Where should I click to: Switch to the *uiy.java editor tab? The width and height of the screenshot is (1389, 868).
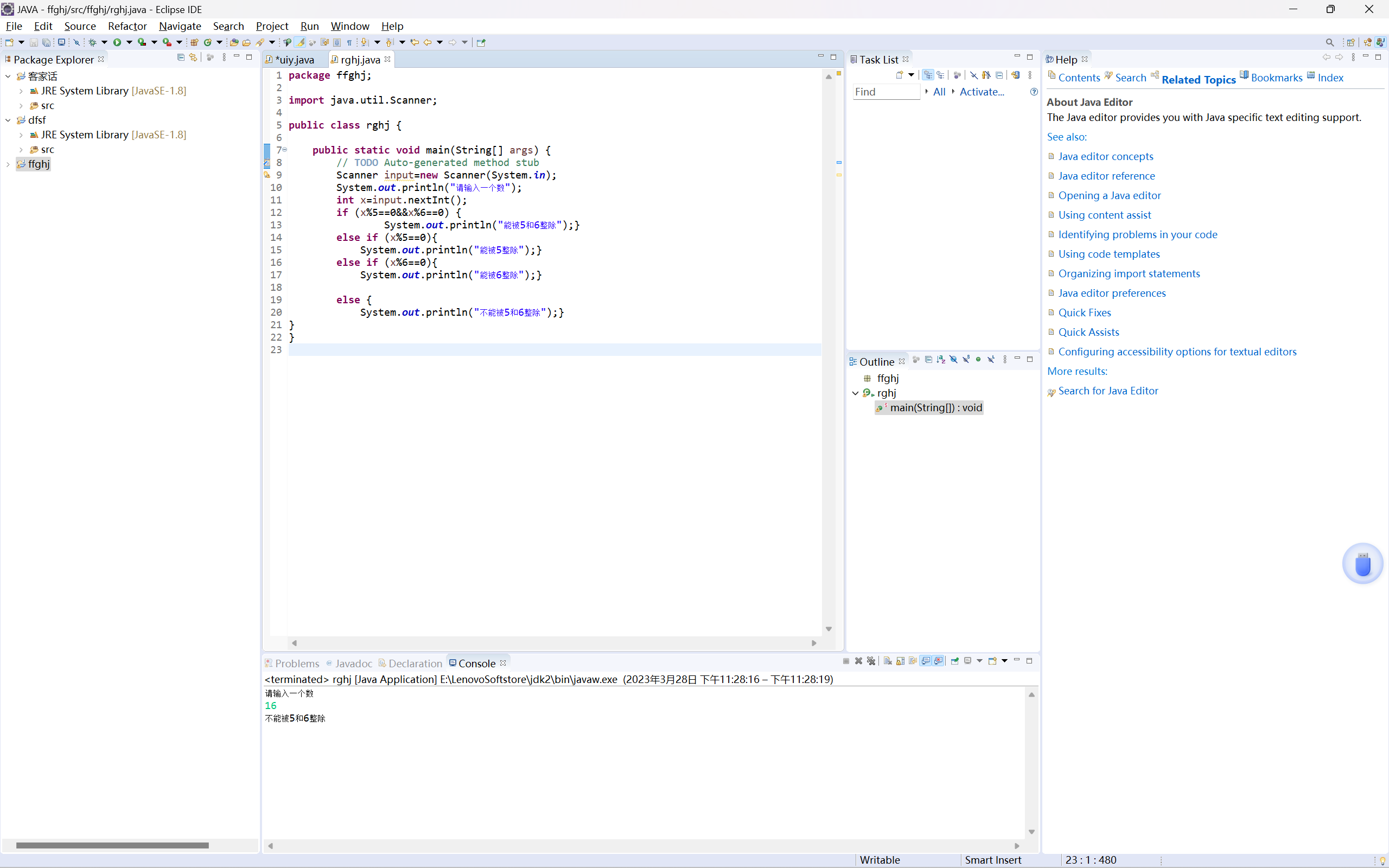click(x=295, y=60)
